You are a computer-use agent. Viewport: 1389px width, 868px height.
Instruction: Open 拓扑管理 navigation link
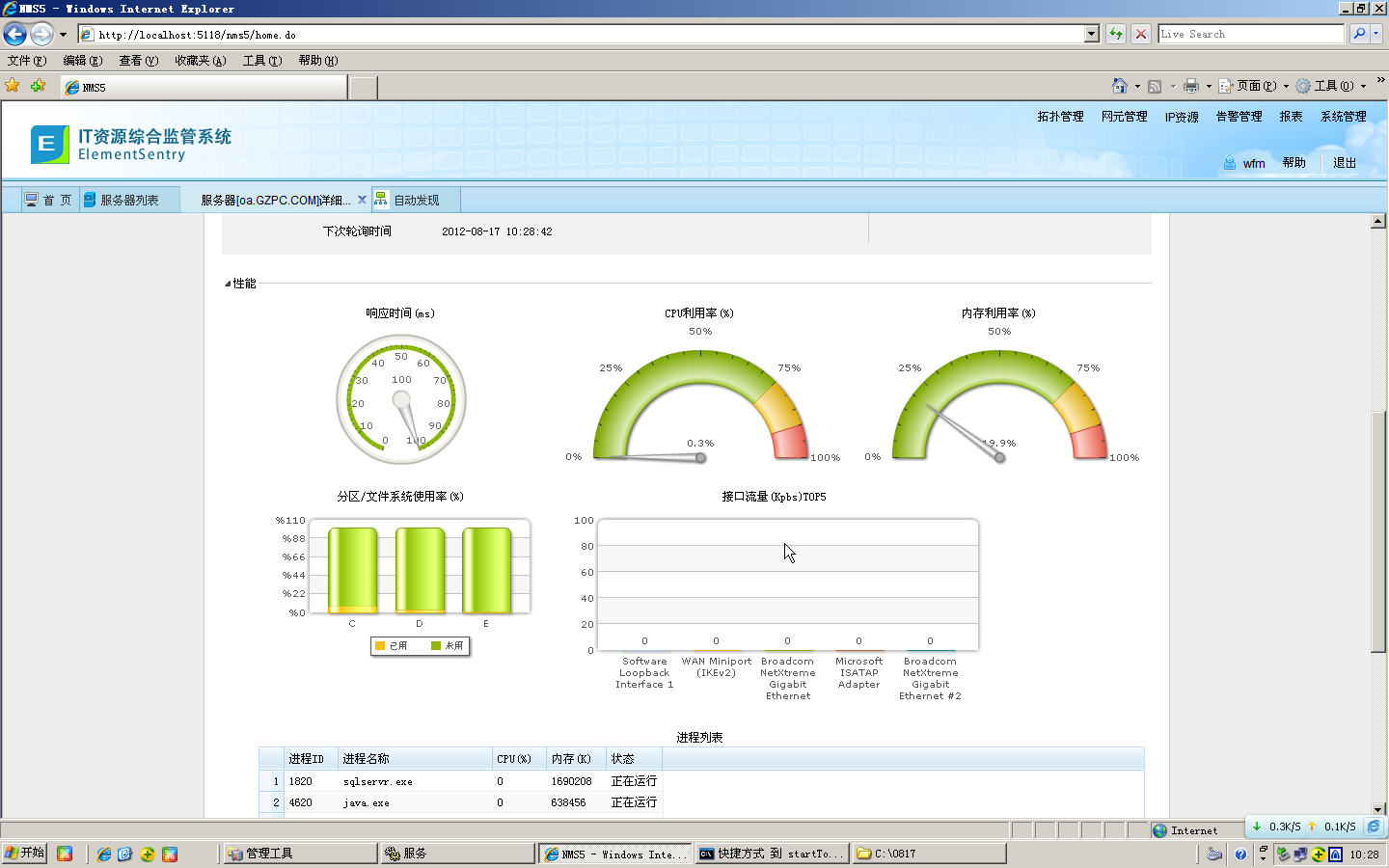click(1060, 117)
